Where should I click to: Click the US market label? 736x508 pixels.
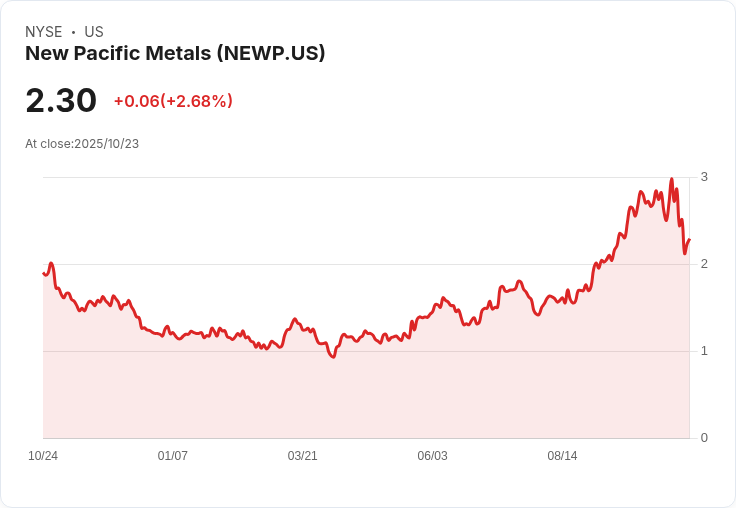(x=94, y=32)
